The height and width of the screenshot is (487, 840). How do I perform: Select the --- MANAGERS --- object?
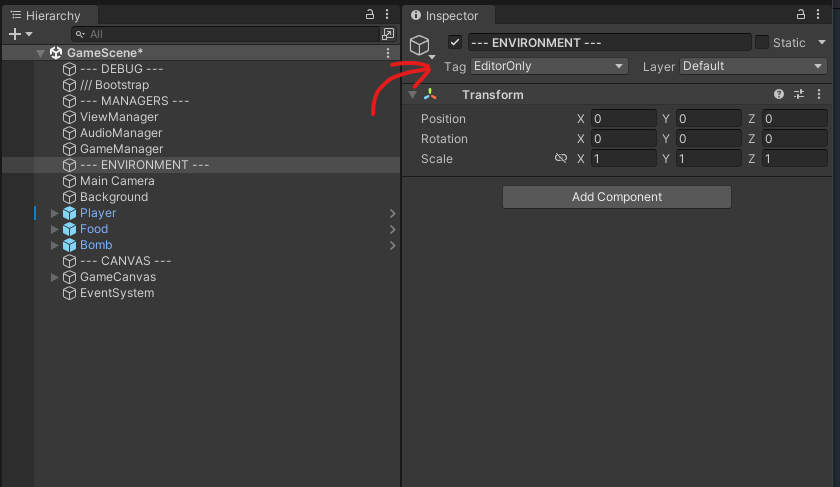pyautogui.click(x=134, y=101)
